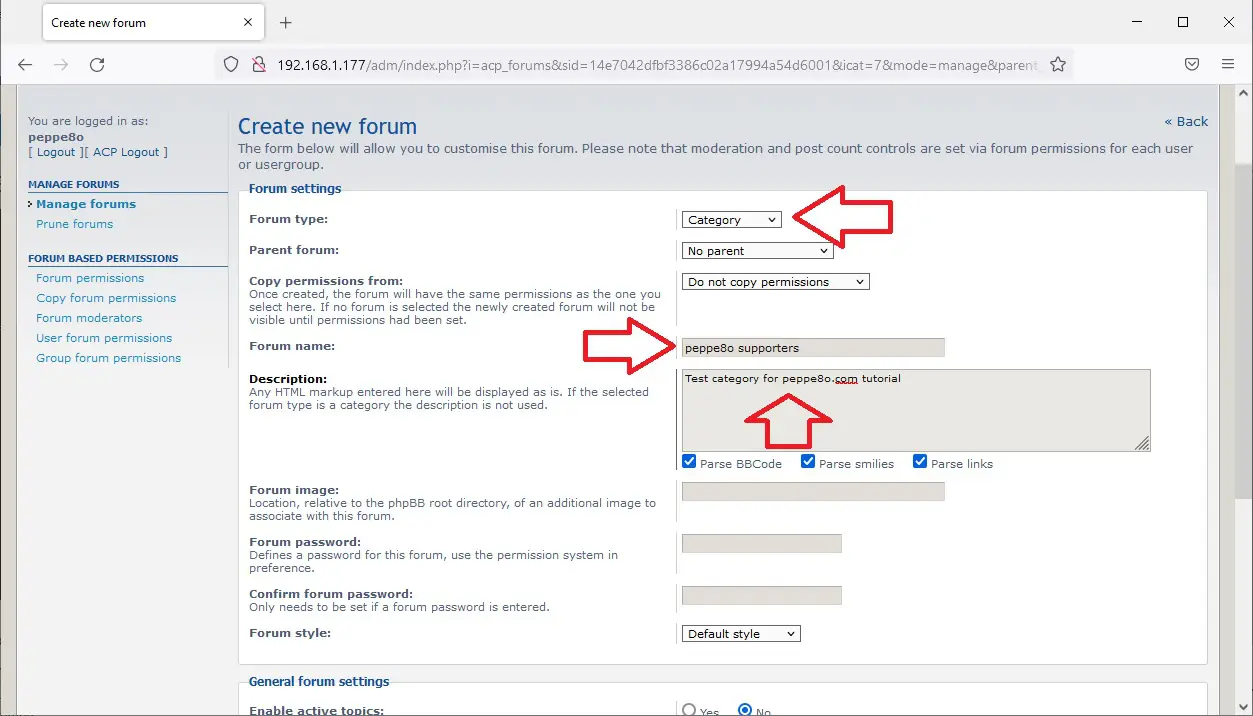
Task: Open the browser hamburger menu
Action: pos(1228,64)
